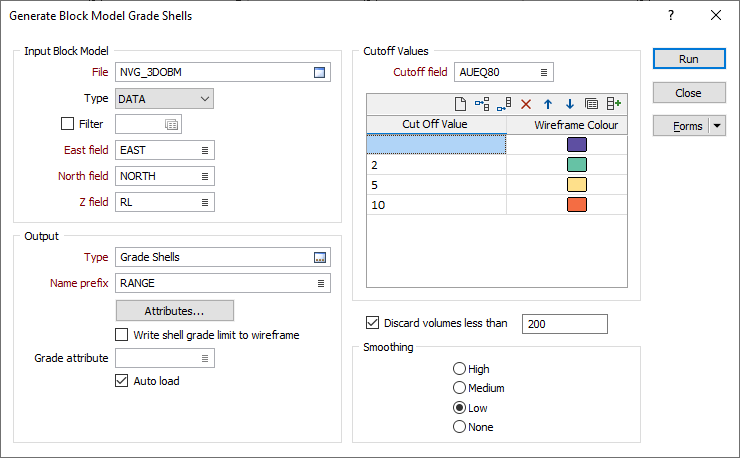Select Medium smoothing option
Image resolution: width=740 pixels, height=458 pixels.
click(x=459, y=388)
